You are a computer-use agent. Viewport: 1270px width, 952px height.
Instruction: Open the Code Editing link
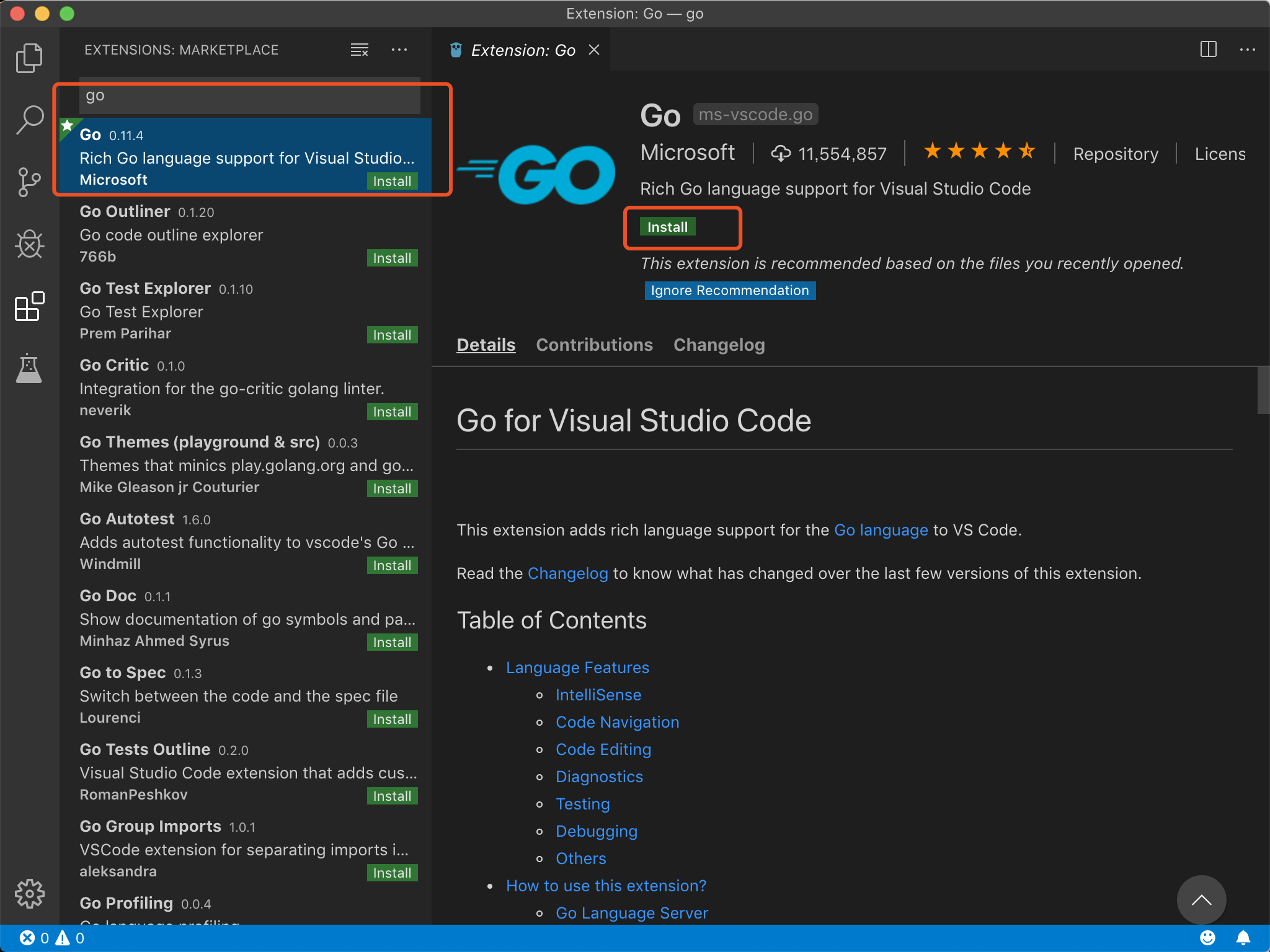603,749
